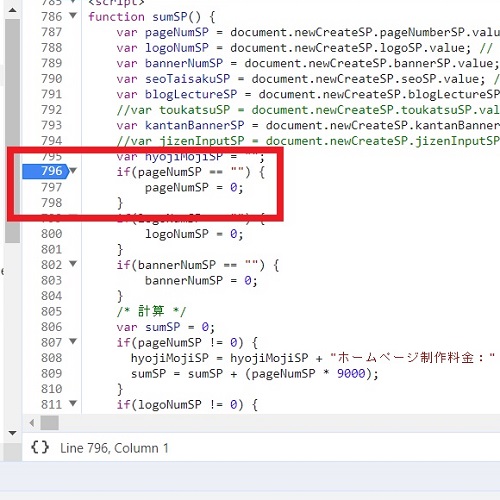Click the vertical scrollbar down arrow
The image size is (500, 500).
[x=13, y=433]
